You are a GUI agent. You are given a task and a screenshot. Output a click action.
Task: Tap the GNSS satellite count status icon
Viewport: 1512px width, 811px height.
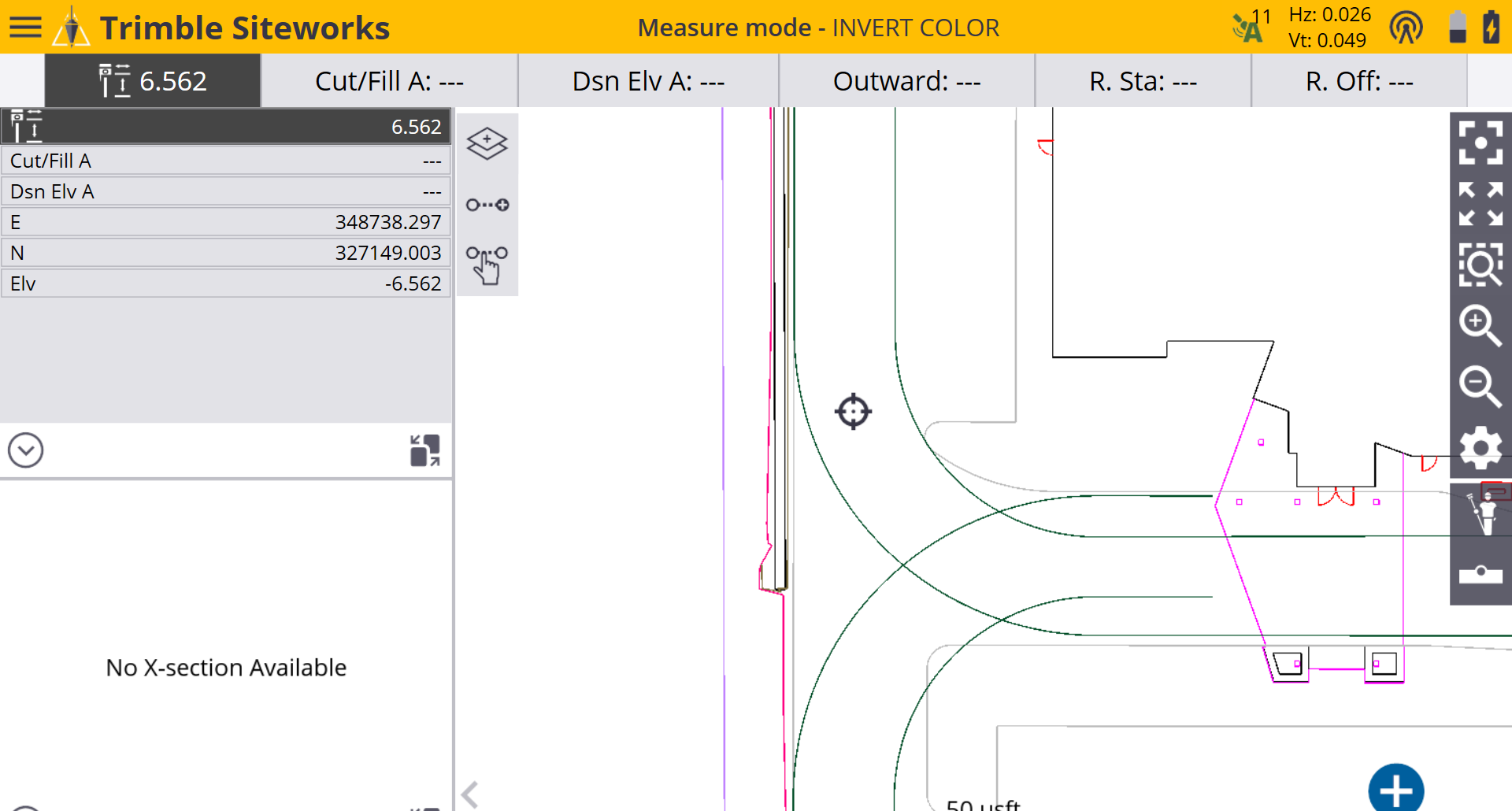pyautogui.click(x=1251, y=27)
